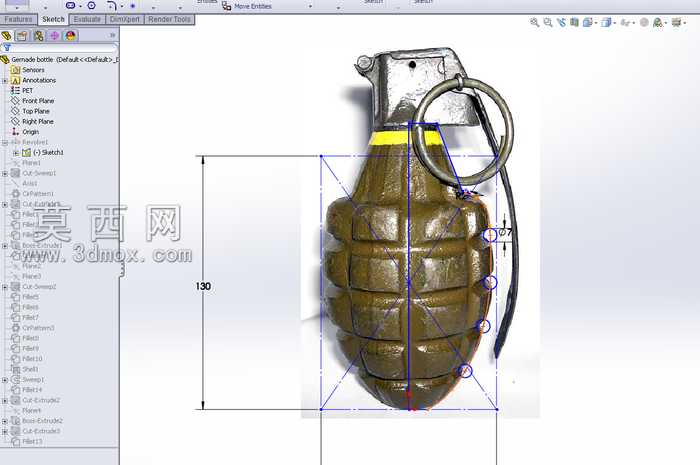Screen dimensions: 700x465
Task: Click the Move Entities button label
Action: 253,6
